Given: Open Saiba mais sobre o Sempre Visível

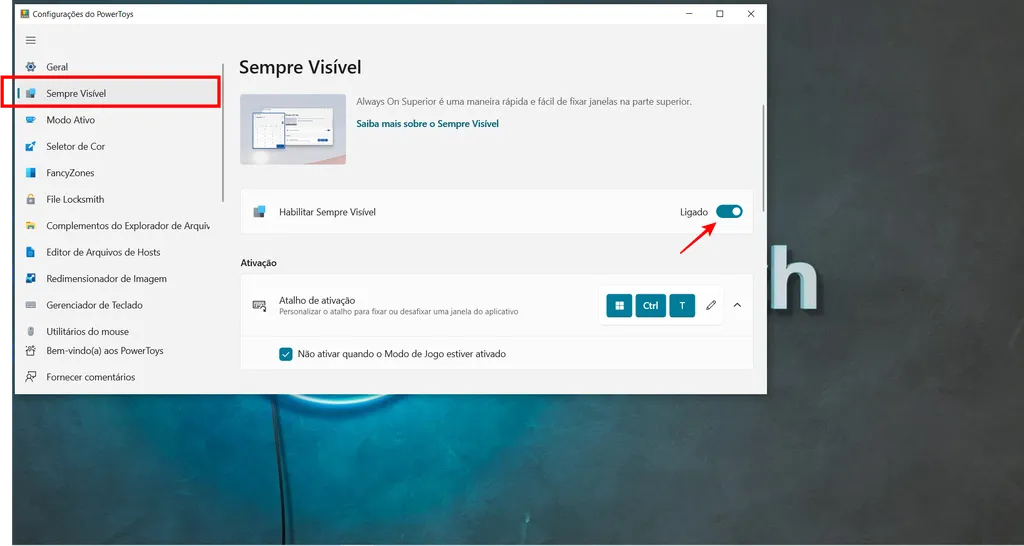Looking at the screenshot, I should 427,124.
